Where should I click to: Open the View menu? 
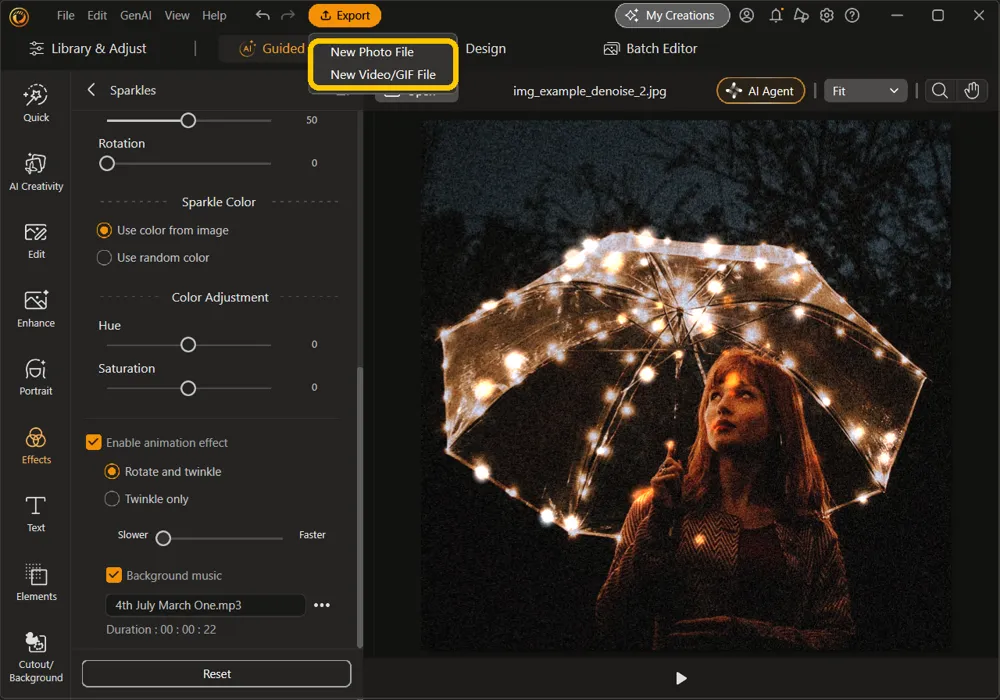point(177,15)
